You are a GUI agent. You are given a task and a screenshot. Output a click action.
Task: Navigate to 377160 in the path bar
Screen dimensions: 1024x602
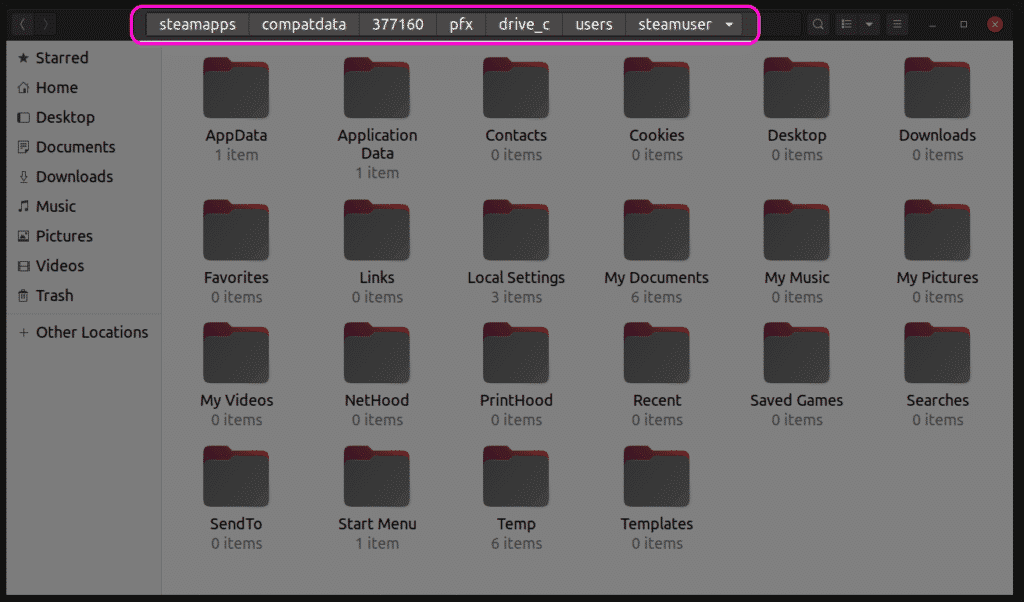pyautogui.click(x=398, y=25)
